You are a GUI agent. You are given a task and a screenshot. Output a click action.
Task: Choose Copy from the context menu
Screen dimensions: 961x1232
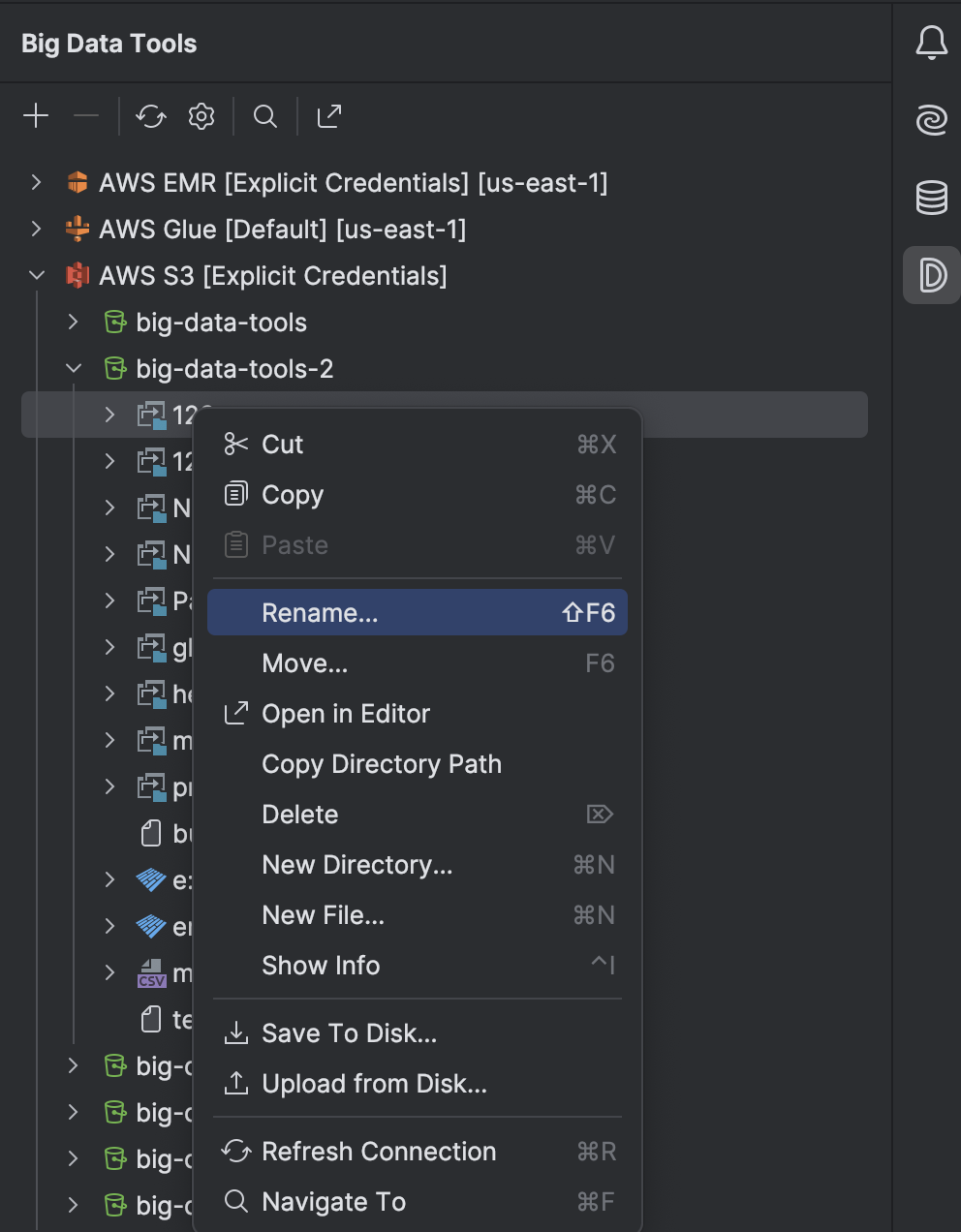tap(418, 494)
